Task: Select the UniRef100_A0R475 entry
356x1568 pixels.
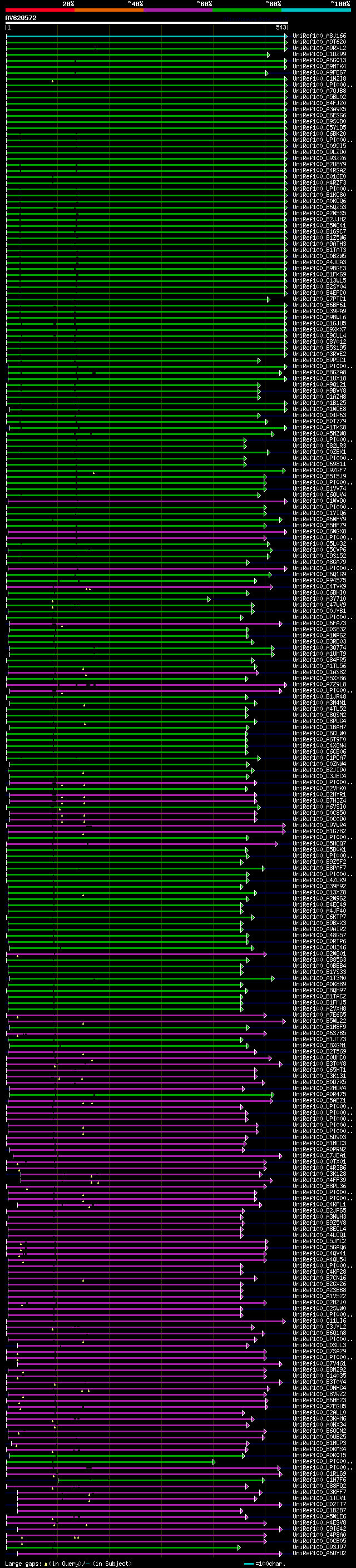Action: pos(319,1095)
